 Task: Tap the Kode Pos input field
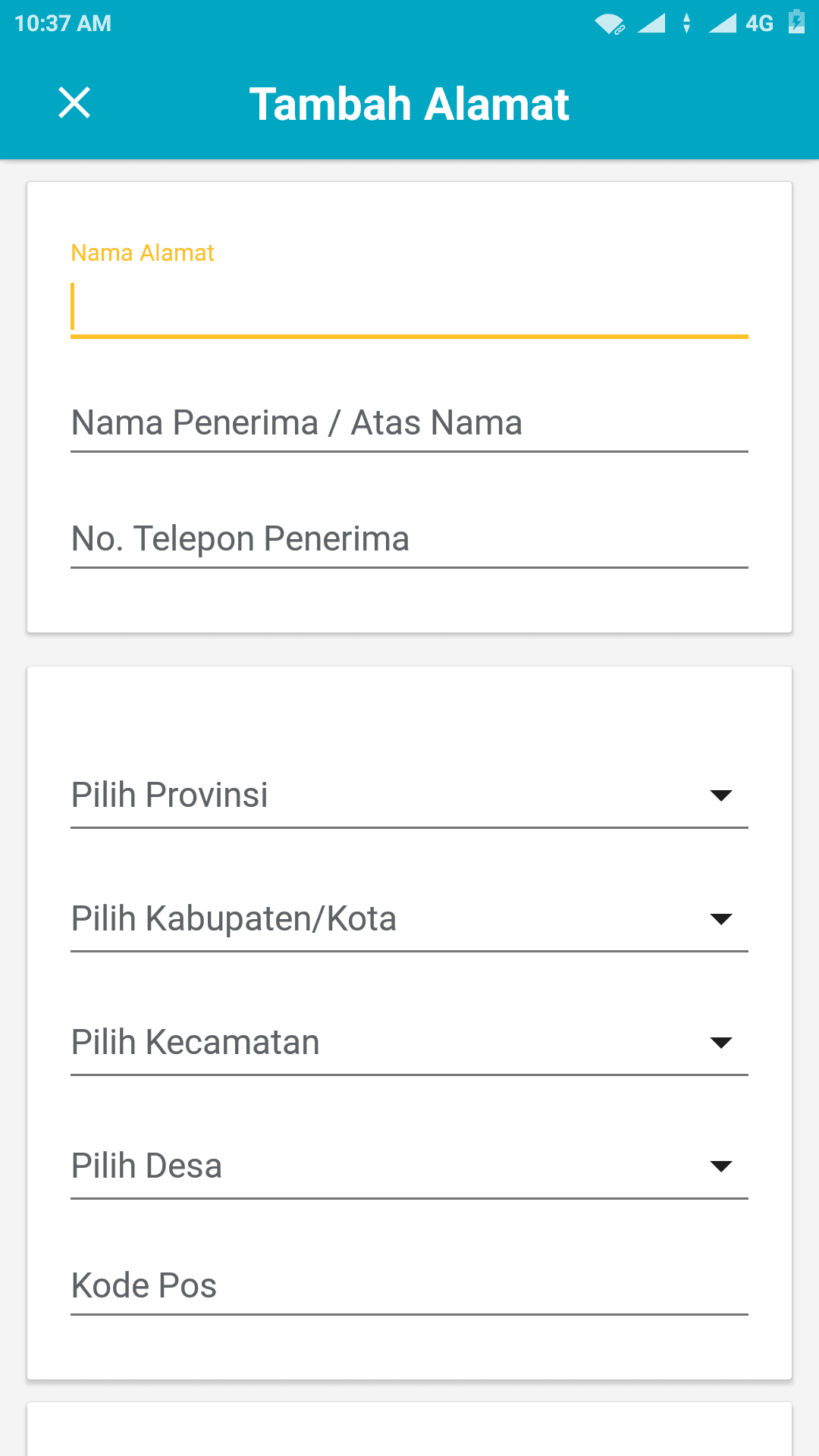click(409, 1286)
